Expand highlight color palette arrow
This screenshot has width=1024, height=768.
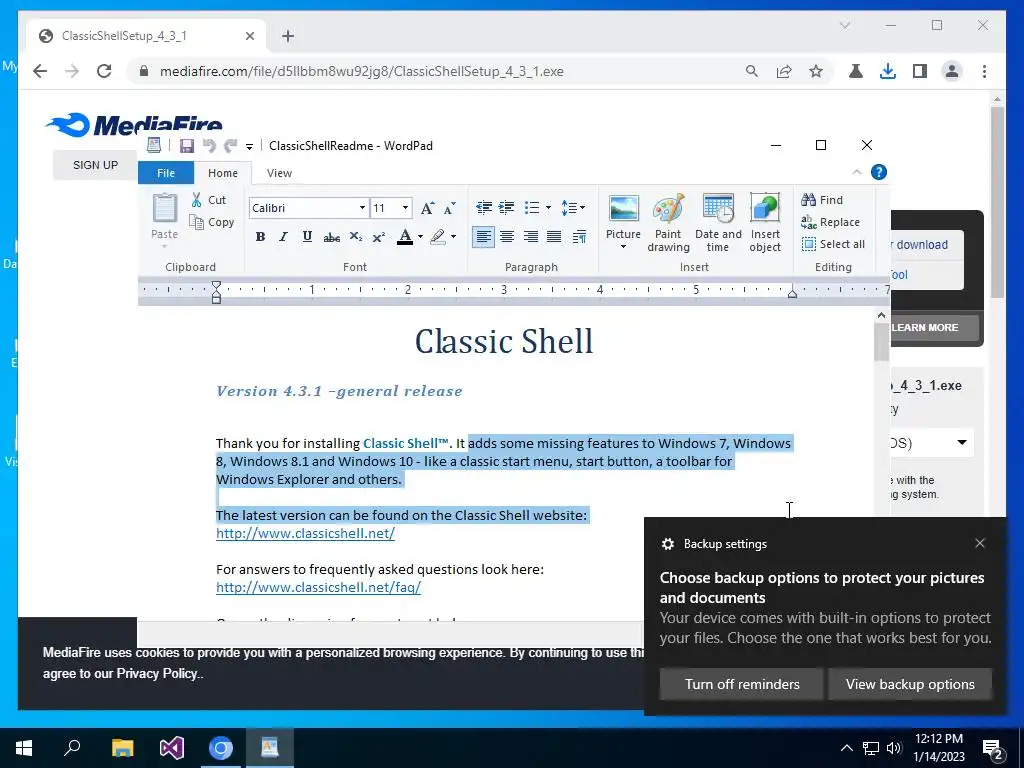click(453, 237)
